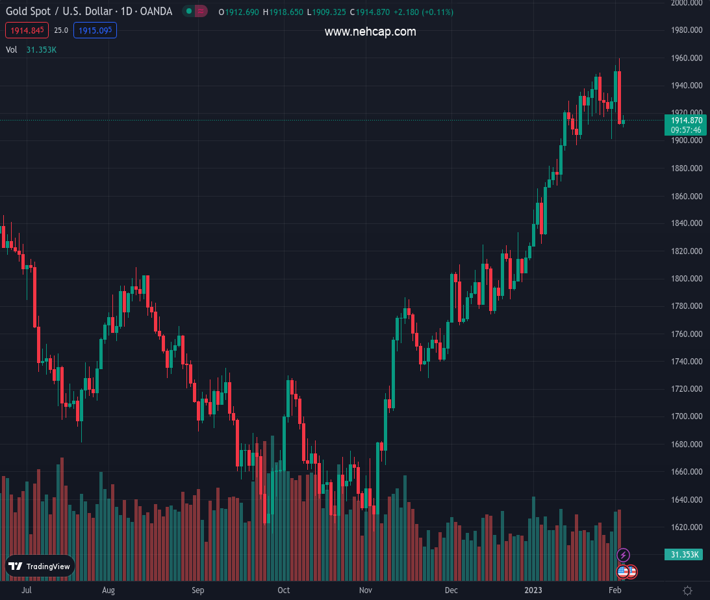Click the purple lightning bolt event marker

[x=624, y=555]
